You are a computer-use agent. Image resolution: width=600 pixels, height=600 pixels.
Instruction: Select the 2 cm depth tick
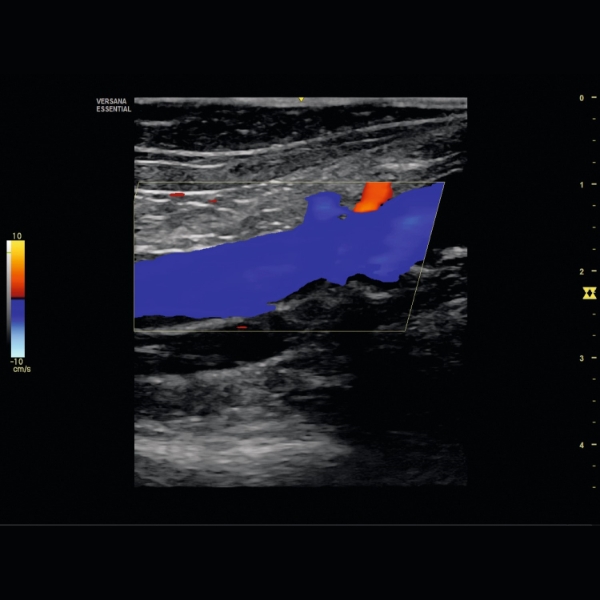[x=581, y=271]
